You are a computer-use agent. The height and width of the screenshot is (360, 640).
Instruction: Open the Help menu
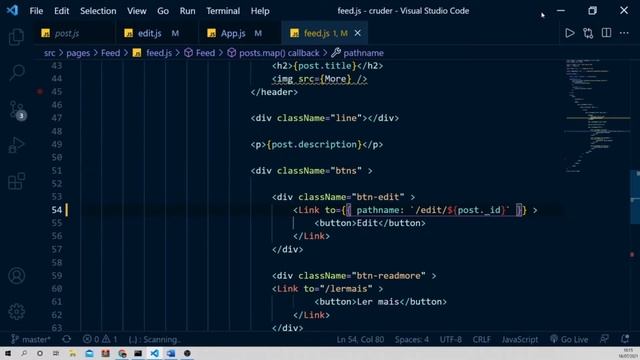pyautogui.click(x=260, y=11)
